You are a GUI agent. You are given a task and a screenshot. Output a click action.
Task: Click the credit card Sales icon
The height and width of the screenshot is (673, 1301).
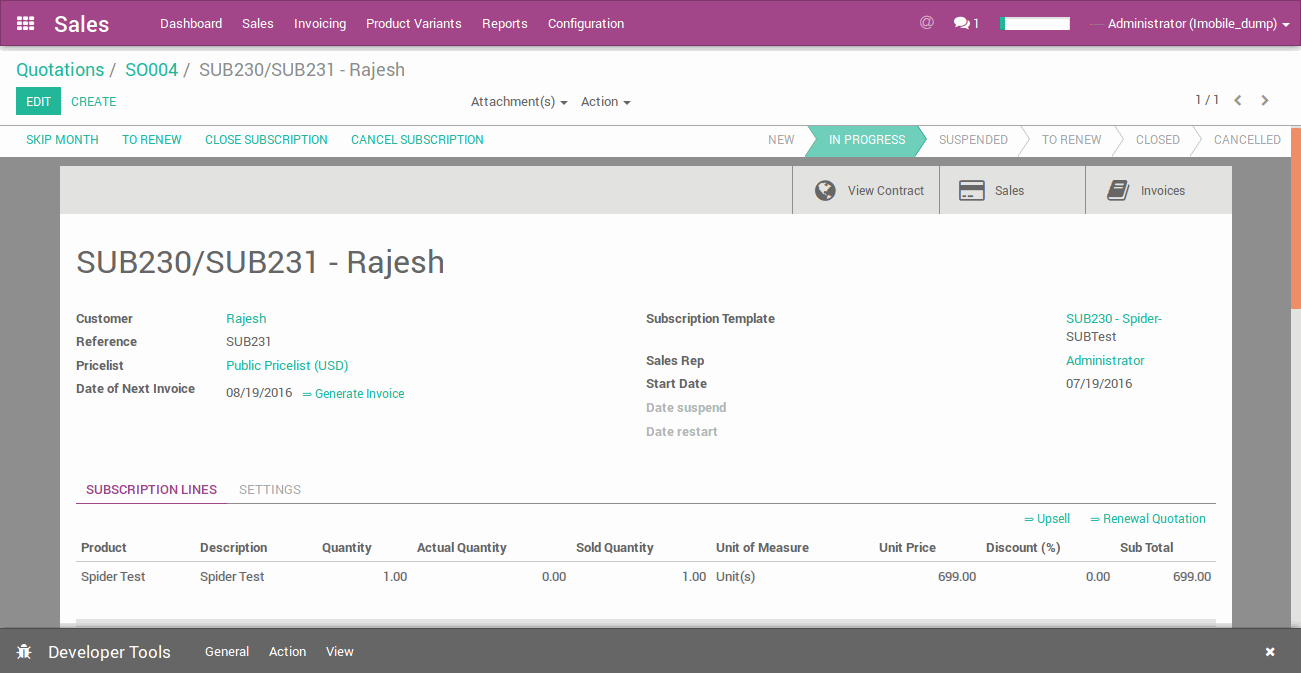(x=971, y=191)
